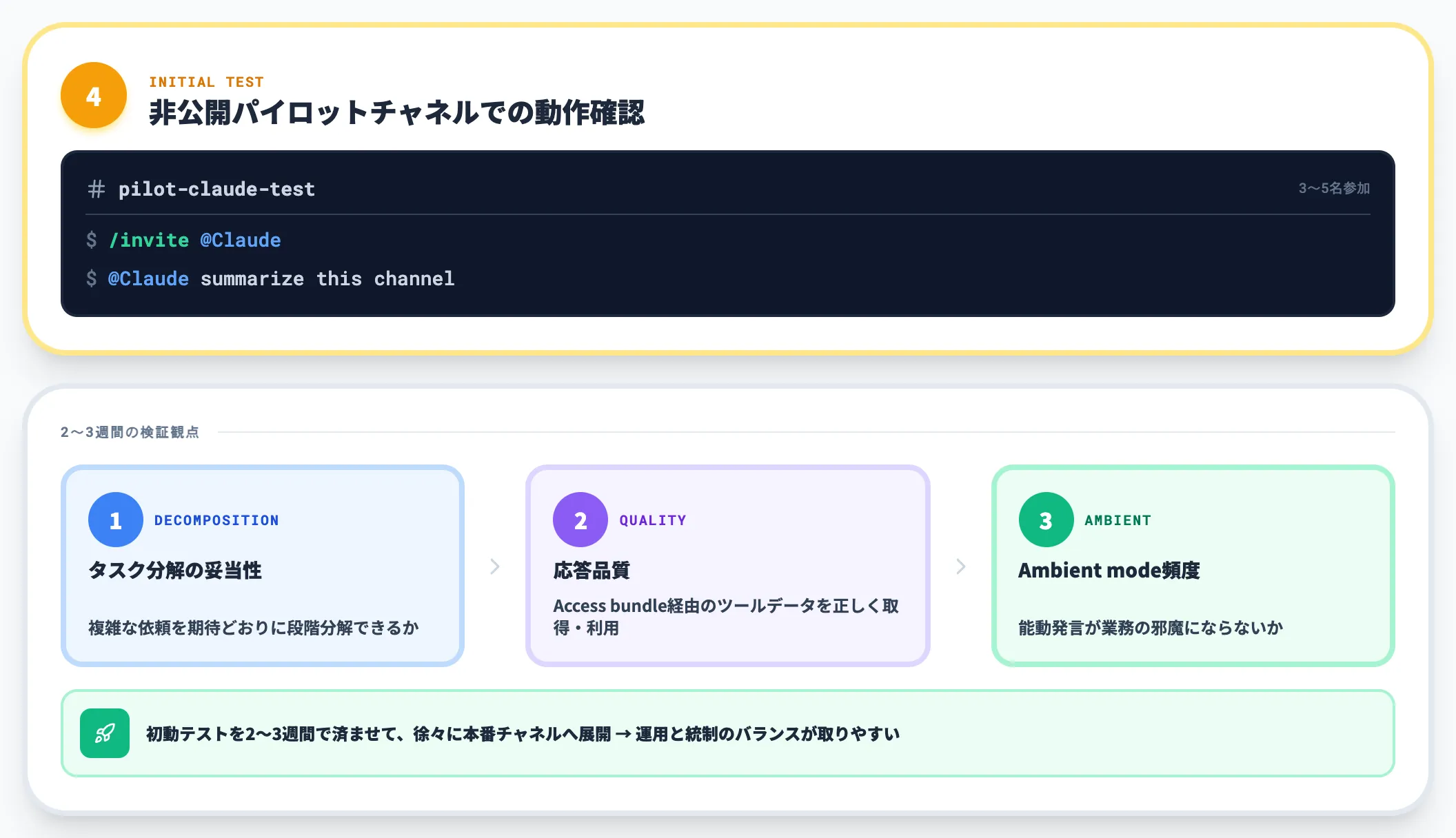The image size is (1456, 838).
Task: Click the Ambient mode頻度 title
Action: coord(1109,570)
